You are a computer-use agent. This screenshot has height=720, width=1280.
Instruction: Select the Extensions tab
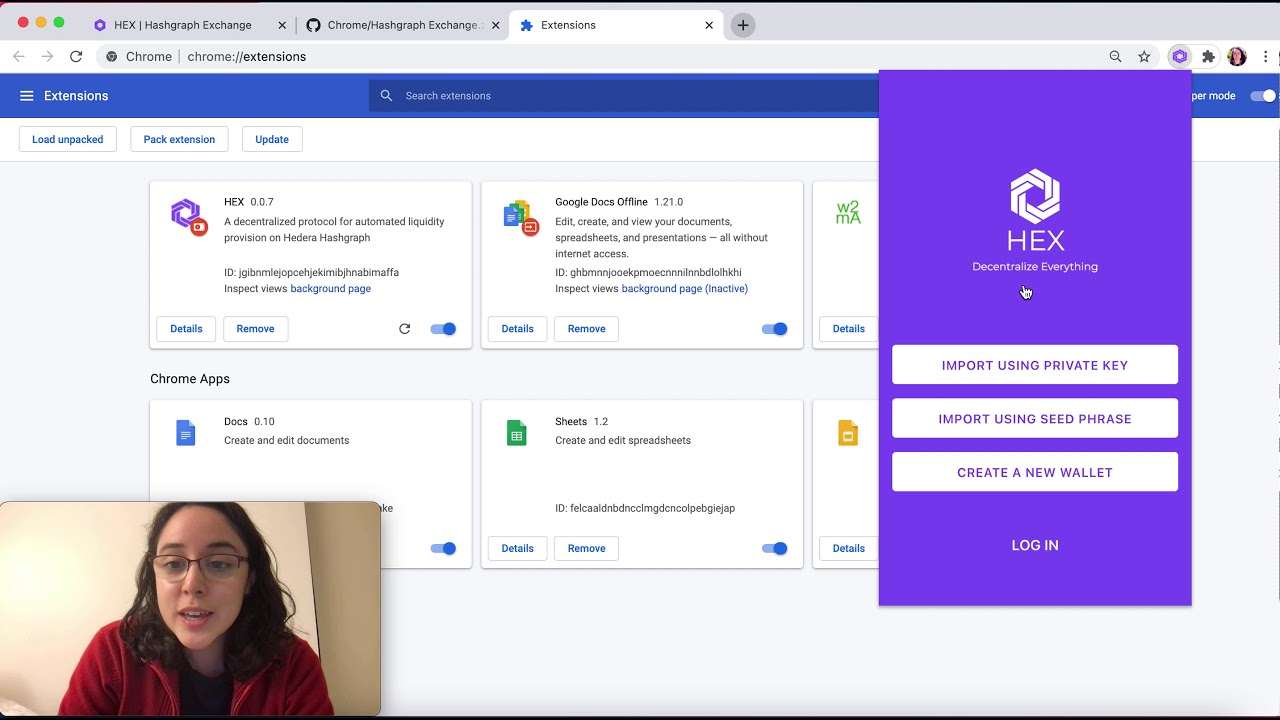pyautogui.click(x=614, y=25)
